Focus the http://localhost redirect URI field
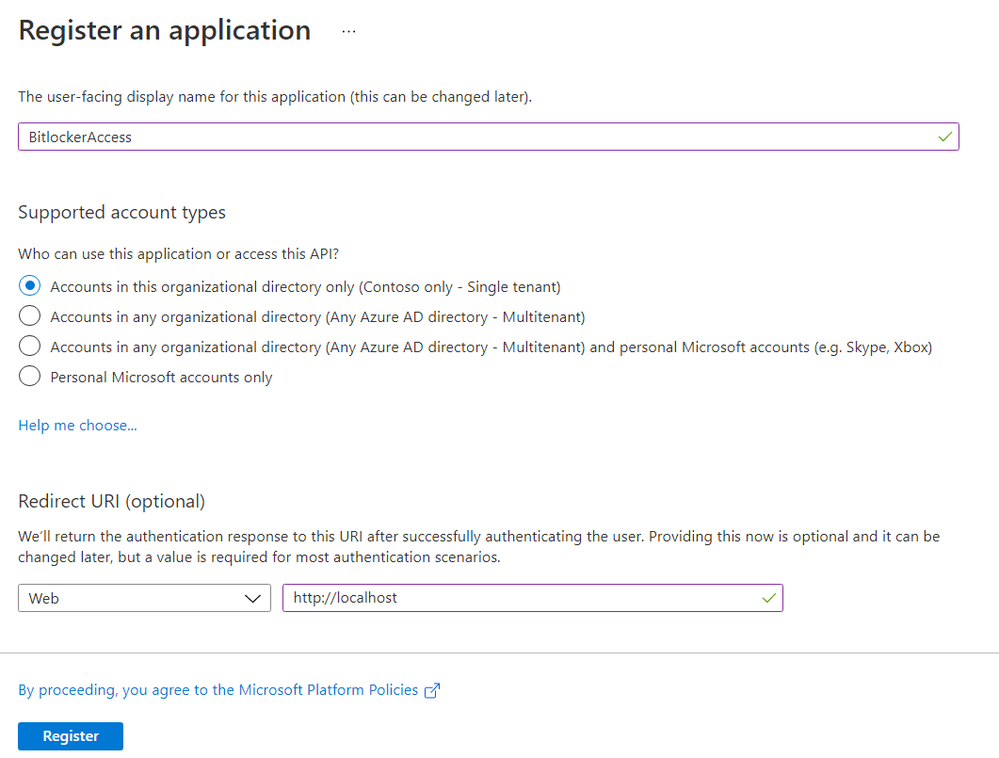The height and width of the screenshot is (758, 999). [x=520, y=598]
